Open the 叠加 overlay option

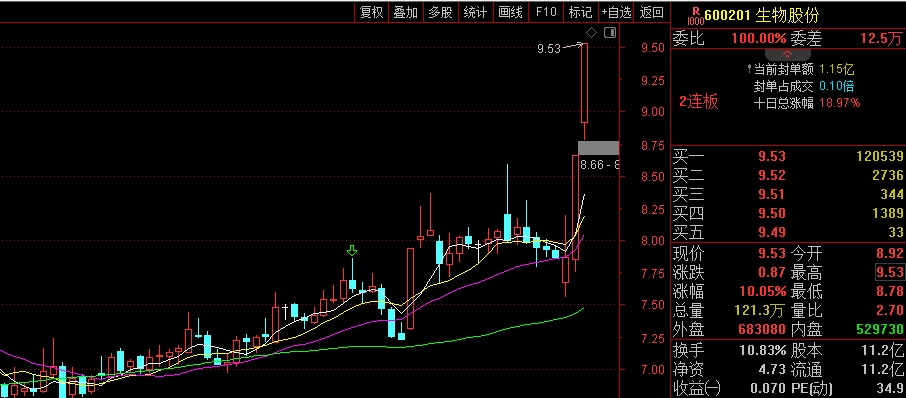(406, 12)
